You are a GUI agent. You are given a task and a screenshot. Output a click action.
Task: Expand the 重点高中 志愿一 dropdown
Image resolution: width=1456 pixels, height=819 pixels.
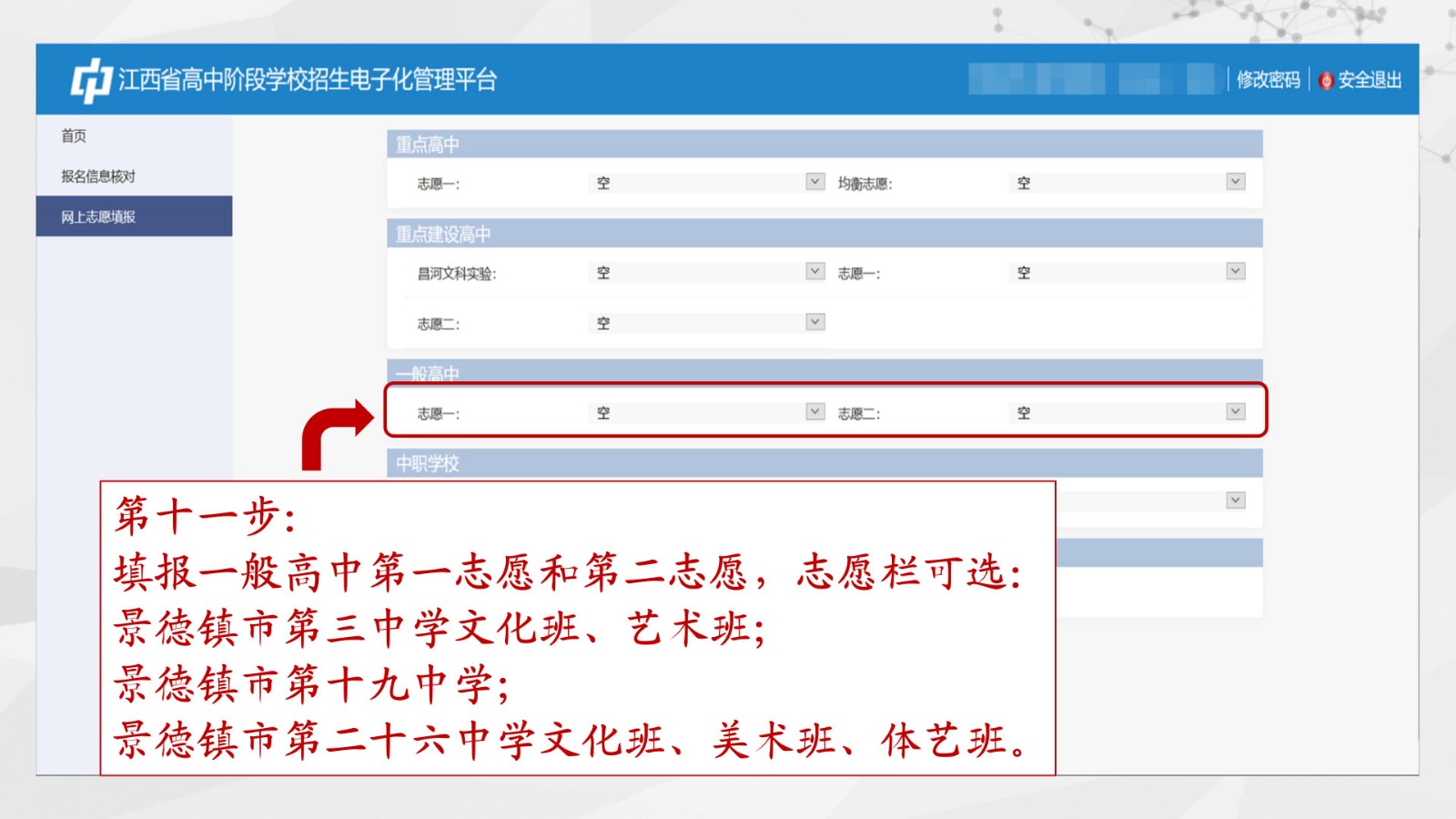[x=815, y=182]
